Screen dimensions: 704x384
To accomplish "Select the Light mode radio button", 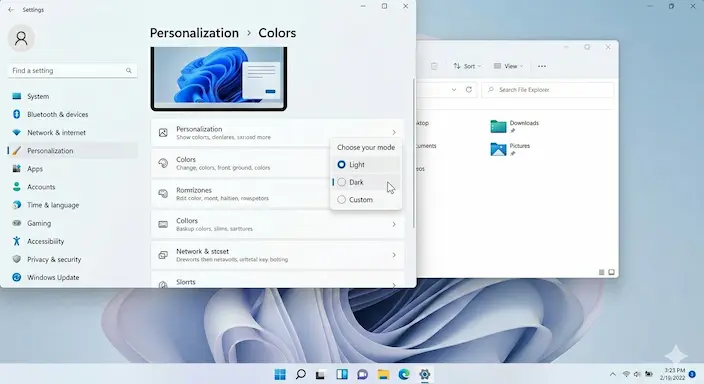I will [x=341, y=164].
